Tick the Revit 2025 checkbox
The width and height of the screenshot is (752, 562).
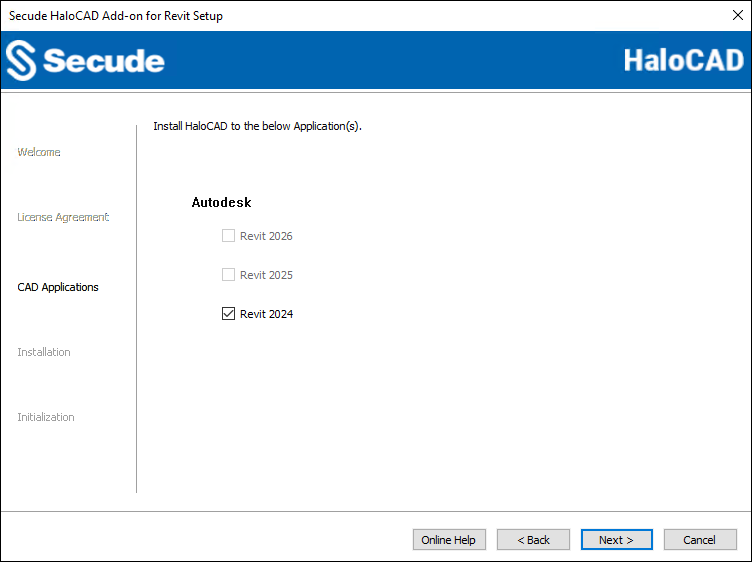[228, 274]
